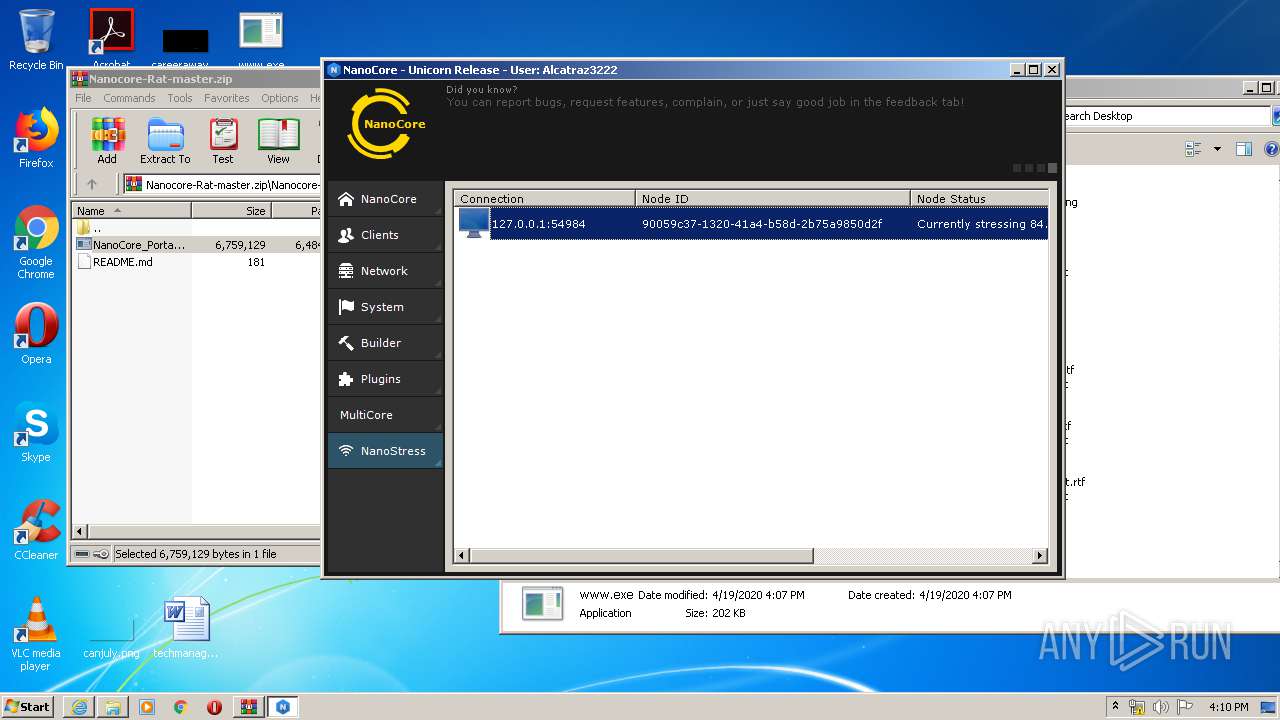Show hidden system tray icons arrow
Viewport: 1280px width, 720px height.
1115,707
